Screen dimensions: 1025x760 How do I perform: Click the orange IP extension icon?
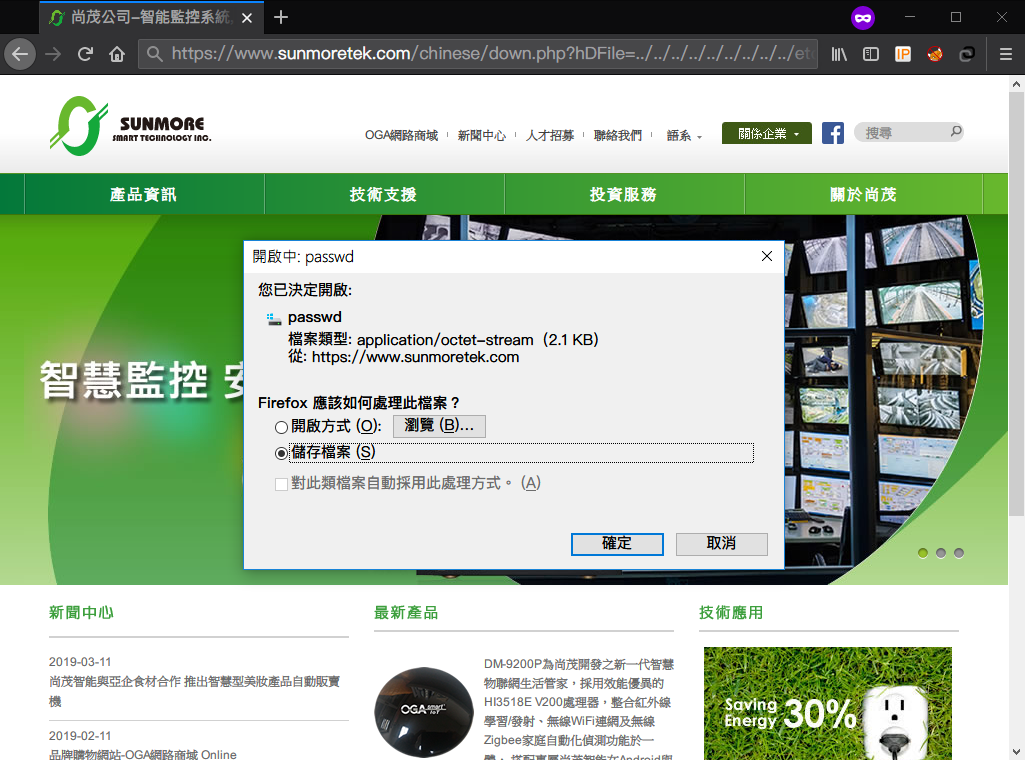(903, 54)
